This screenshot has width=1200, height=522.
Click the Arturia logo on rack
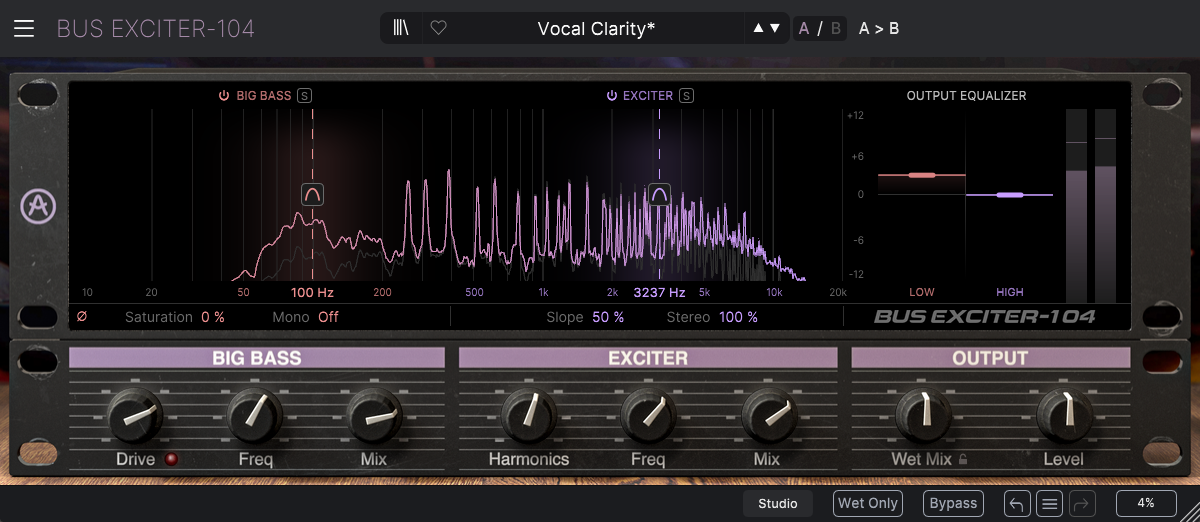tap(39, 206)
